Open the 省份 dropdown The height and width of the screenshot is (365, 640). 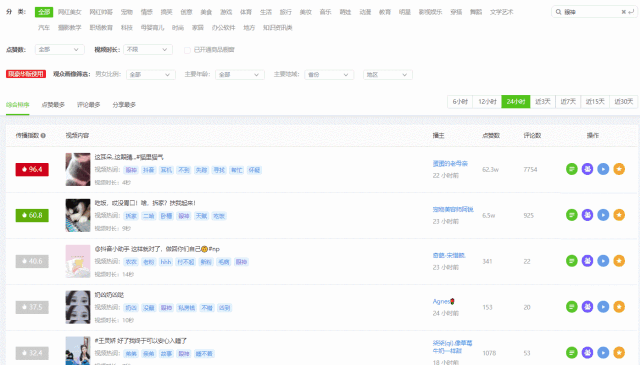point(329,75)
